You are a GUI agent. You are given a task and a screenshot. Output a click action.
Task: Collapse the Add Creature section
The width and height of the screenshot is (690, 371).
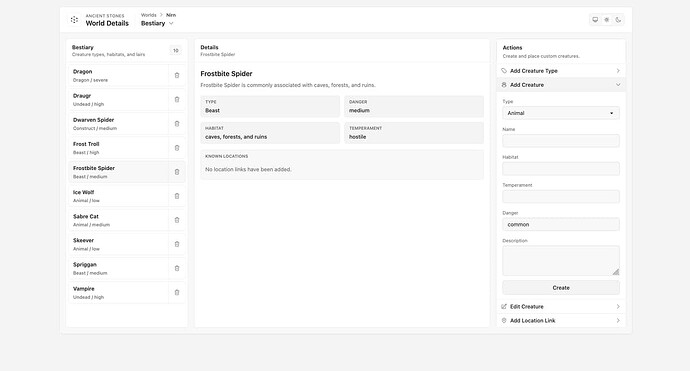pyautogui.click(x=561, y=85)
